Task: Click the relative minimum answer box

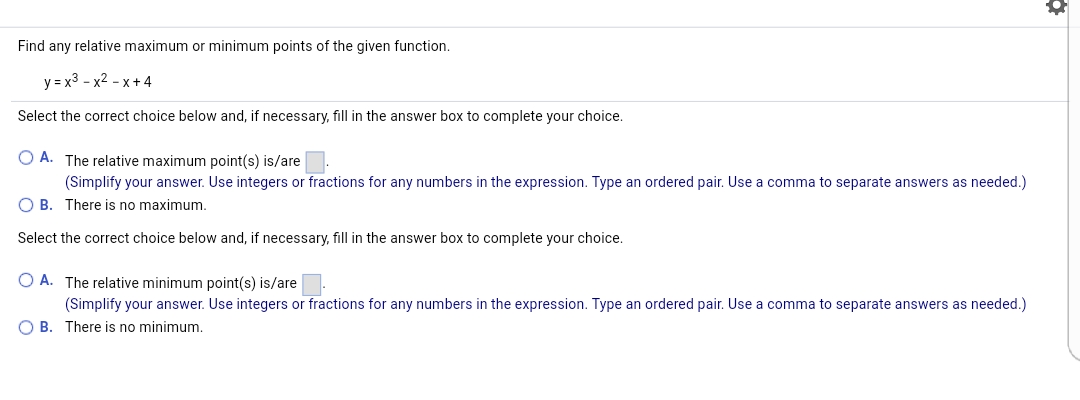Action: [312, 284]
